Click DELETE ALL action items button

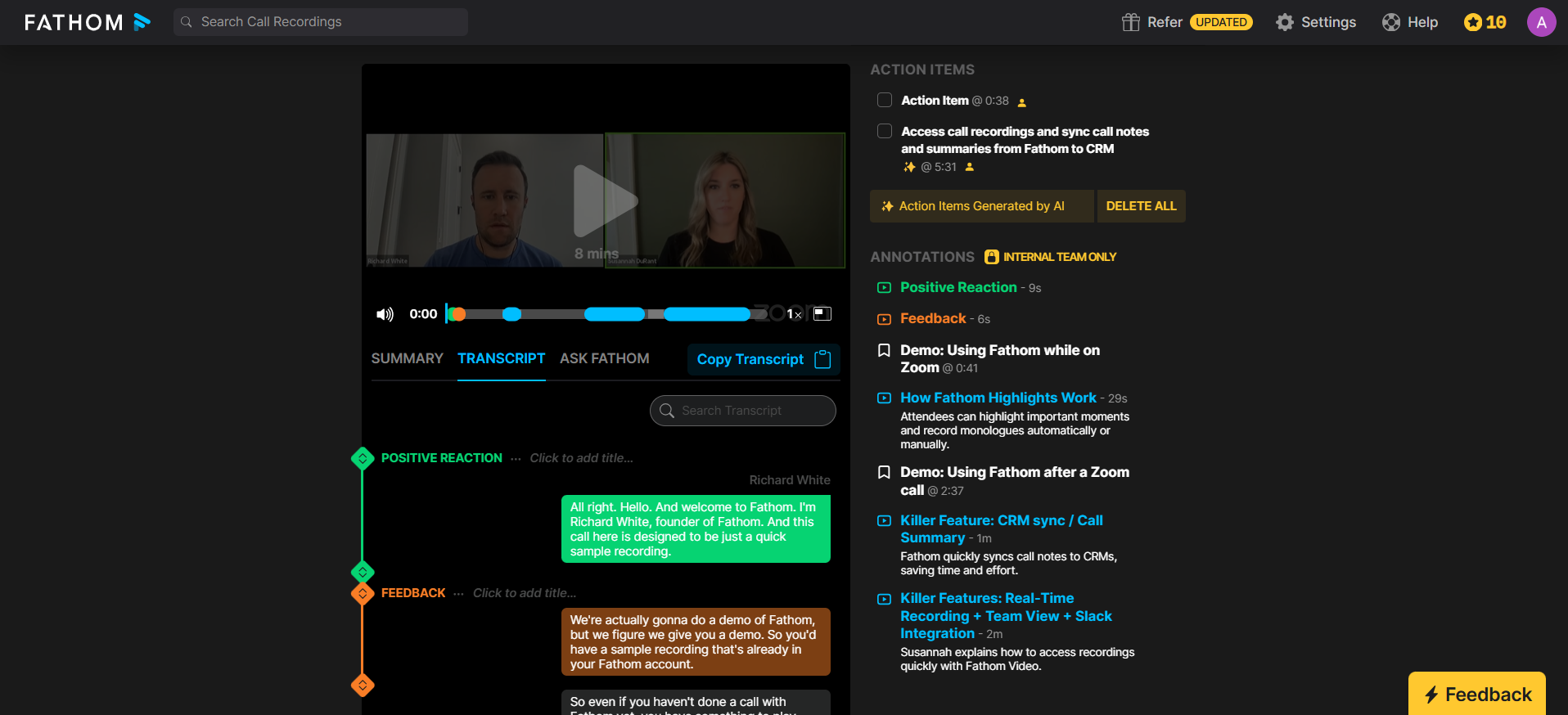1141,206
